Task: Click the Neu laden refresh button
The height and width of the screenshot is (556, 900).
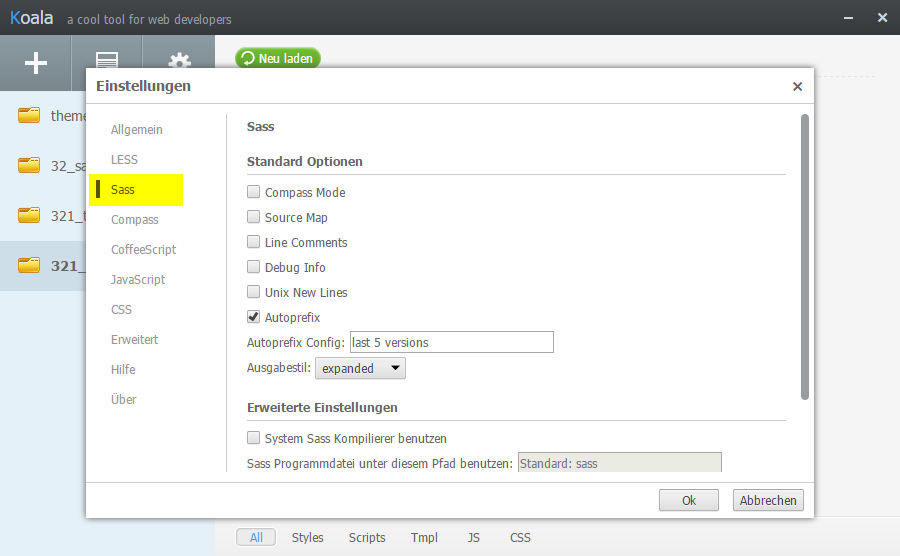Action: (x=278, y=59)
